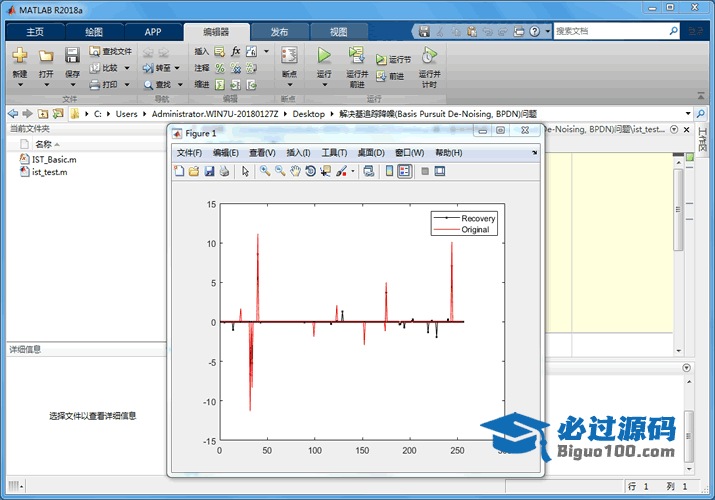The height and width of the screenshot is (500, 715).
Task: Click the Run Section (运行节) button
Action: click(x=394, y=59)
